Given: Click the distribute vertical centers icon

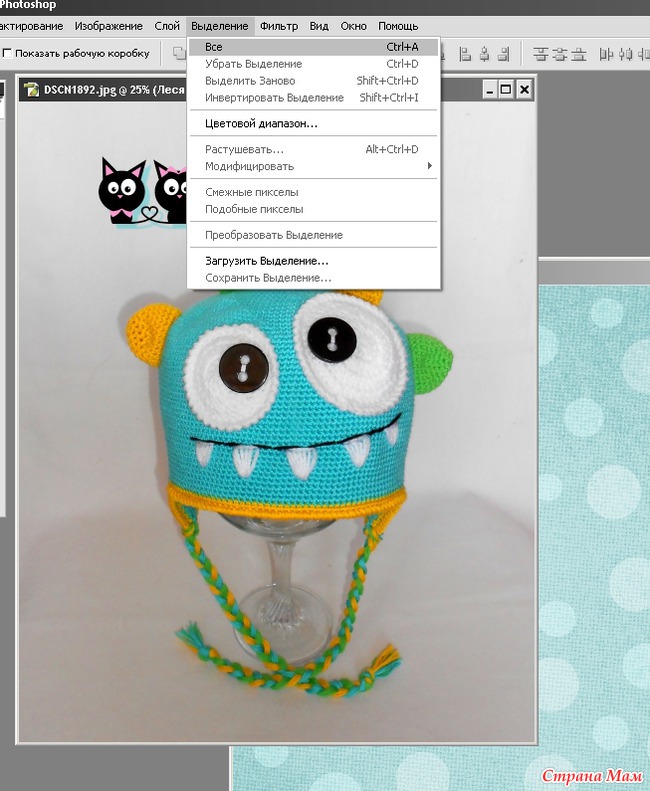Looking at the screenshot, I should [559, 54].
